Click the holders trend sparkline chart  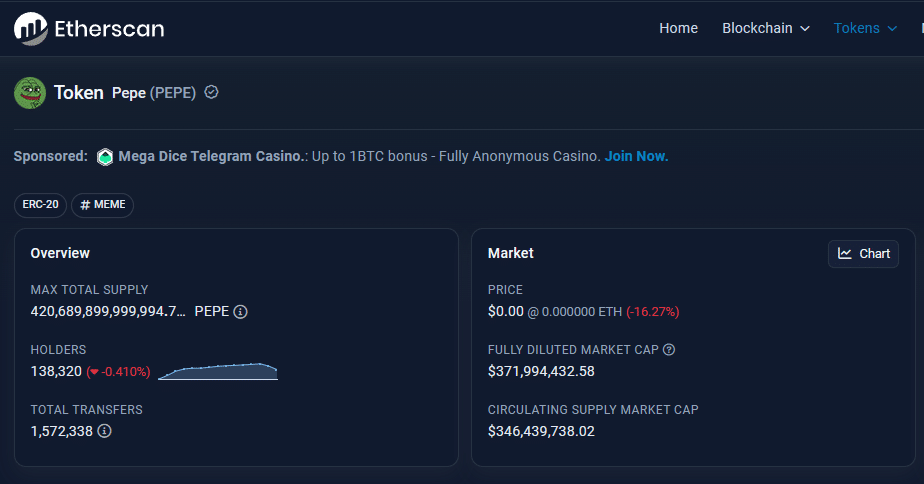click(x=217, y=372)
